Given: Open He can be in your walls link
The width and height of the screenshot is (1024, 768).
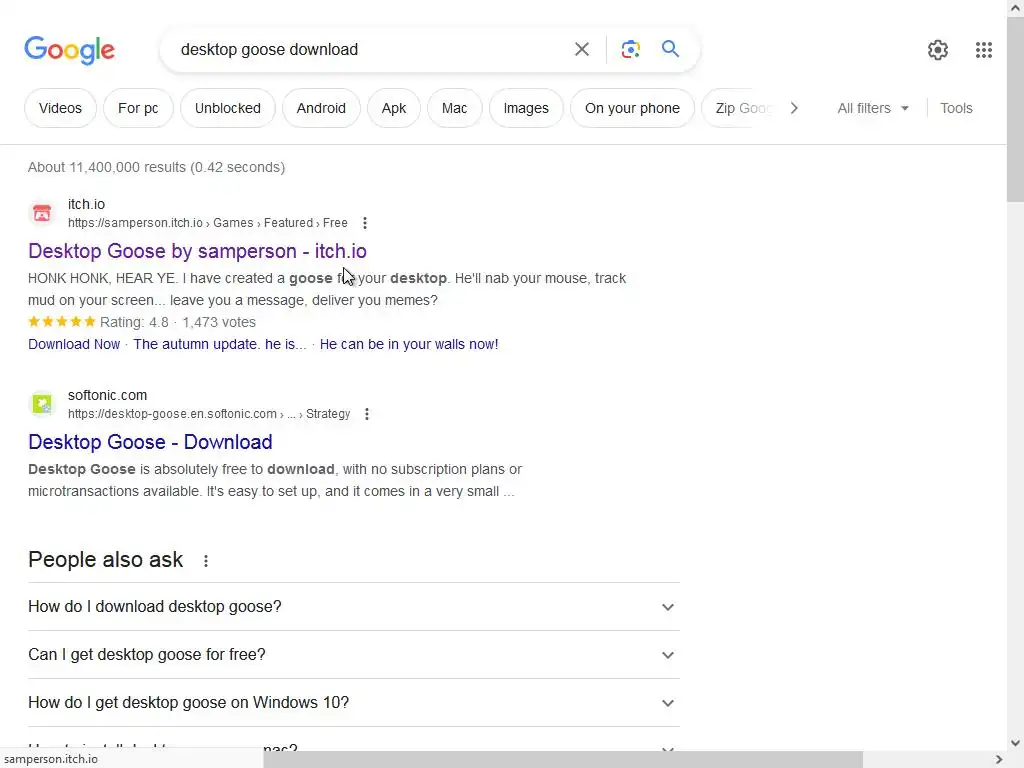Looking at the screenshot, I should tap(409, 344).
